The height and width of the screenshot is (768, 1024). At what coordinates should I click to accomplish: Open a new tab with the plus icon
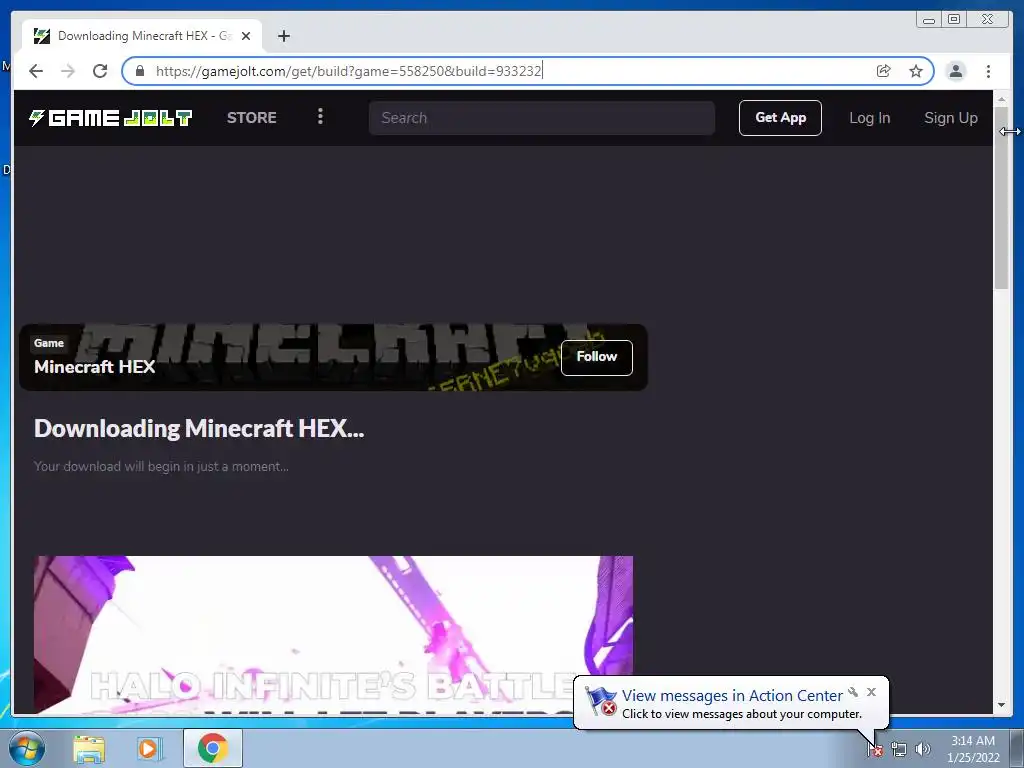coord(283,36)
